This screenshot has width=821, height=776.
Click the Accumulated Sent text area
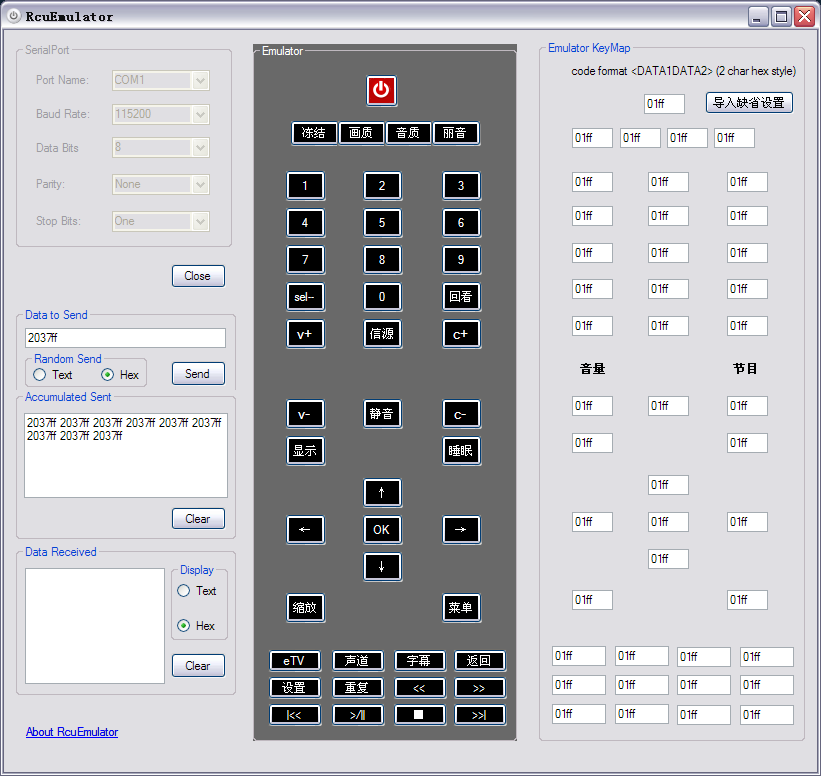126,455
